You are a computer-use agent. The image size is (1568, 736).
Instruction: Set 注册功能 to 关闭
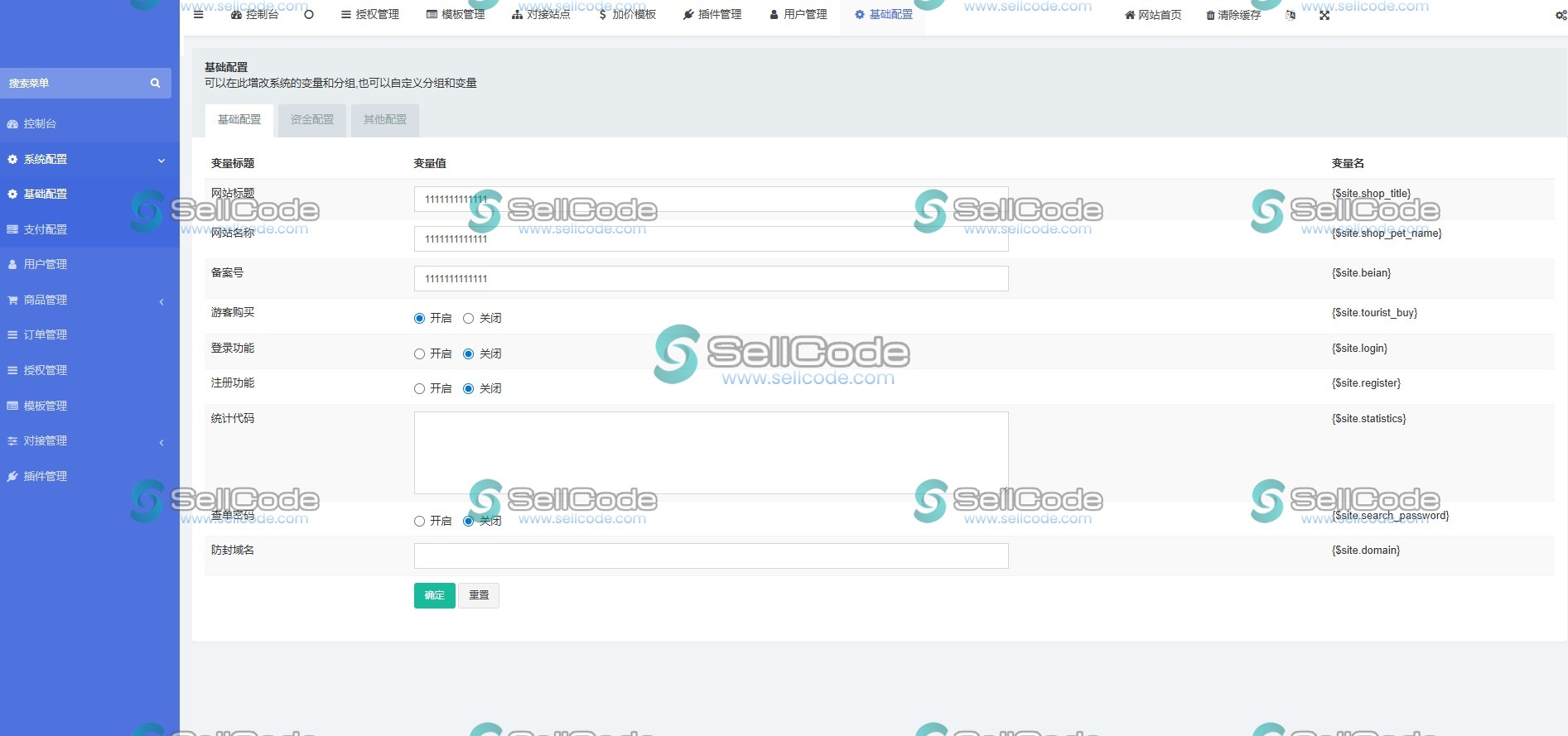coord(468,388)
